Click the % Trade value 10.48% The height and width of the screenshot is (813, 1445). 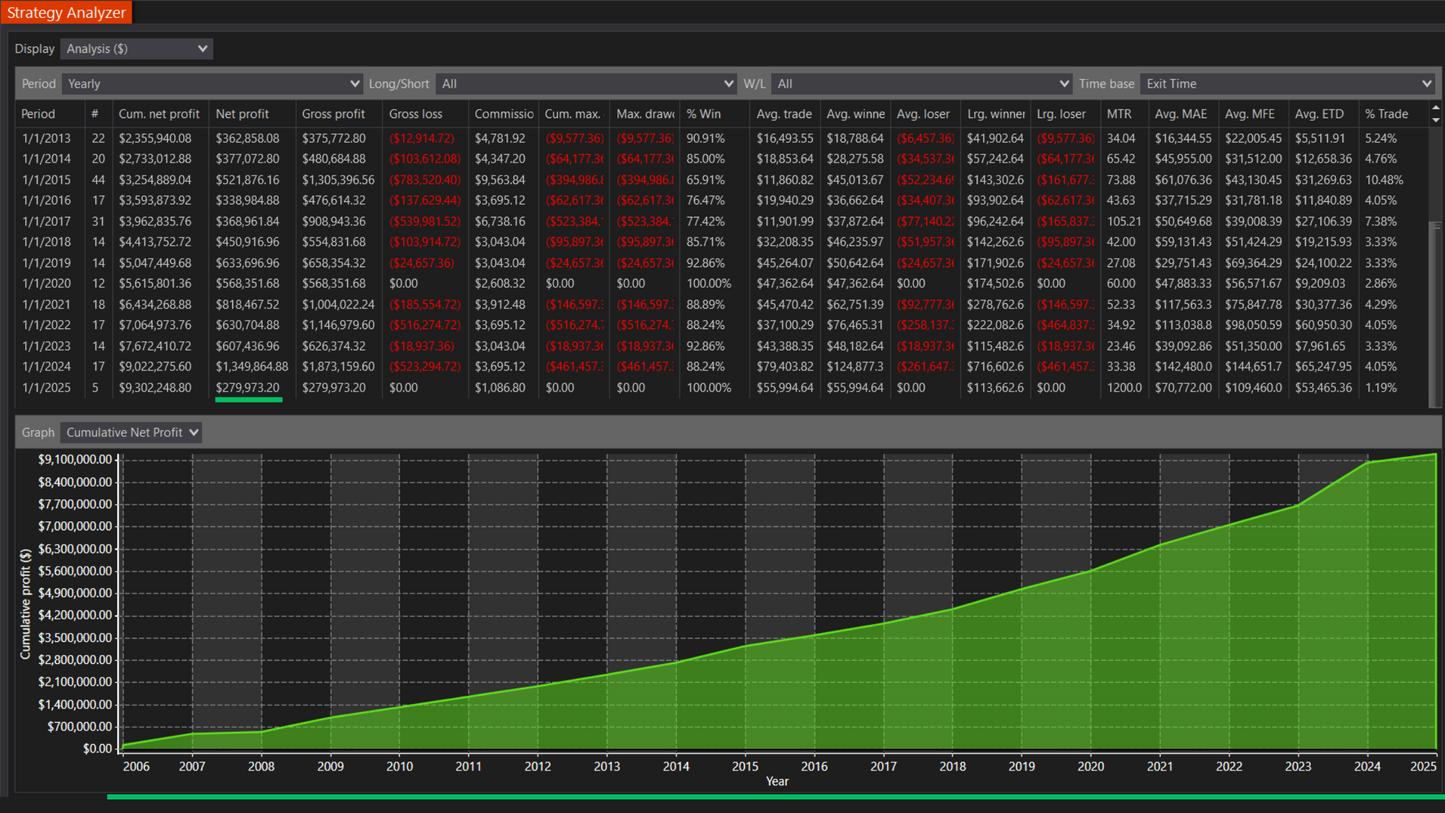point(1384,180)
